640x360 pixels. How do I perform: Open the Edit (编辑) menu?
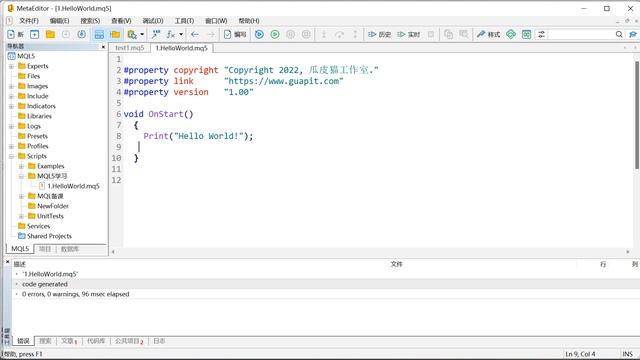pos(60,21)
